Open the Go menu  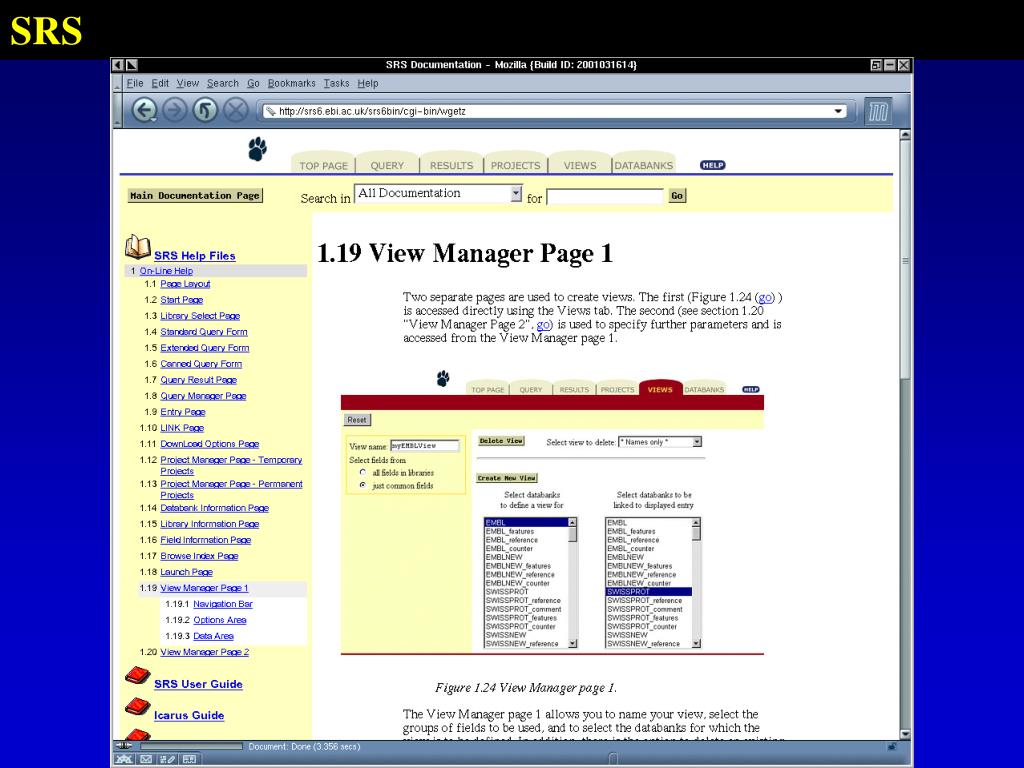253,83
